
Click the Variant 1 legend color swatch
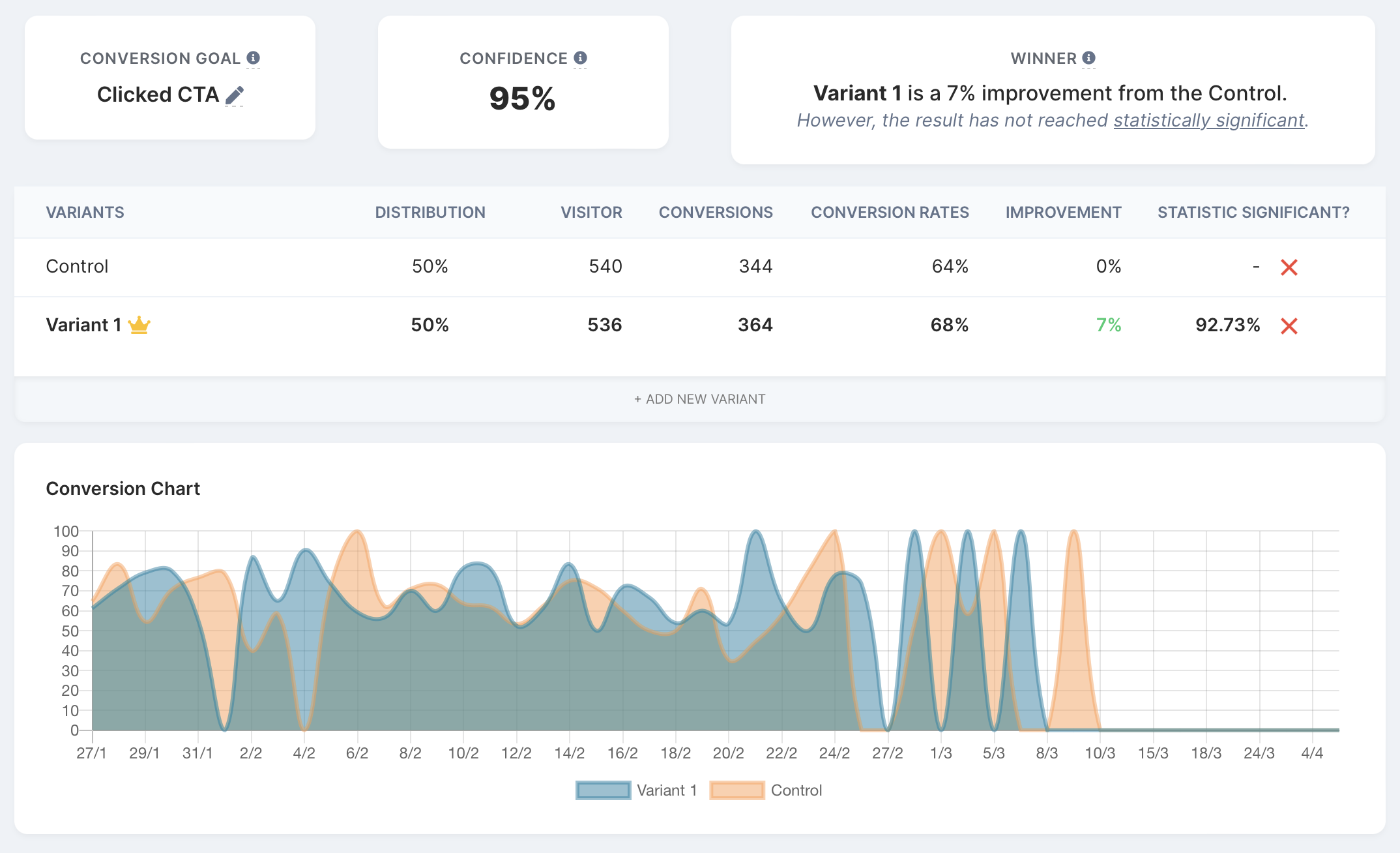coord(602,790)
